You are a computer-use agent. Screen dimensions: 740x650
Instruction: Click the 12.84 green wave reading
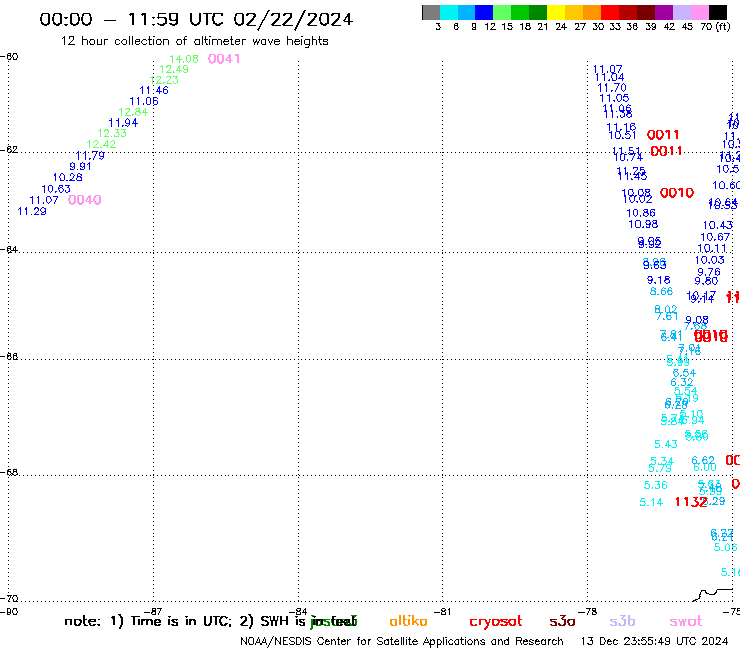[x=133, y=112]
